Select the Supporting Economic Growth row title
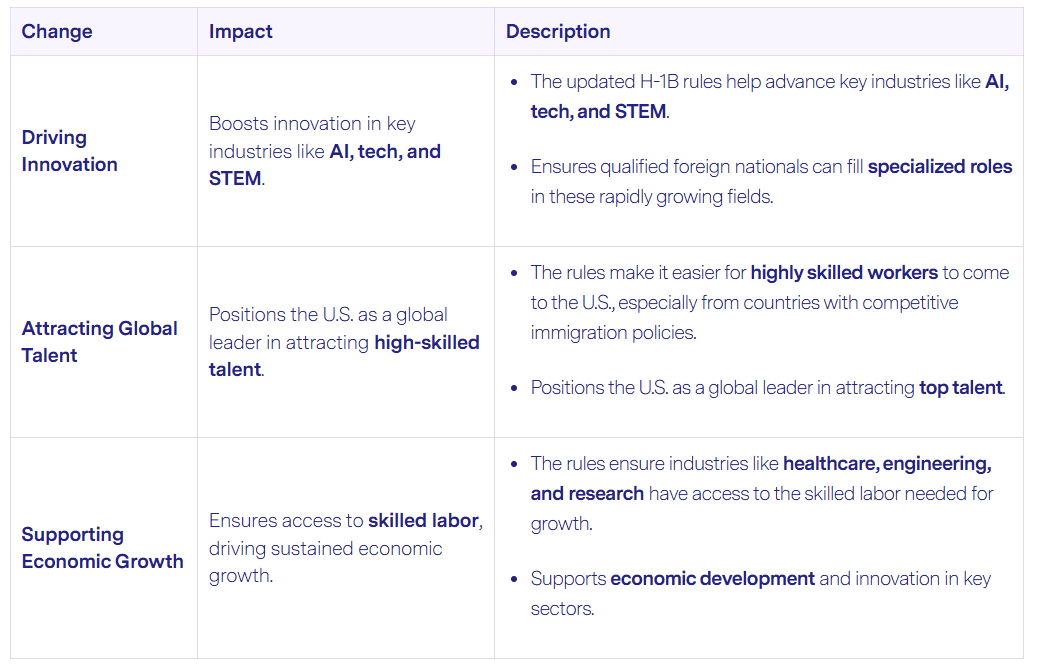Viewport: 1040px width, 668px height. [x=102, y=547]
